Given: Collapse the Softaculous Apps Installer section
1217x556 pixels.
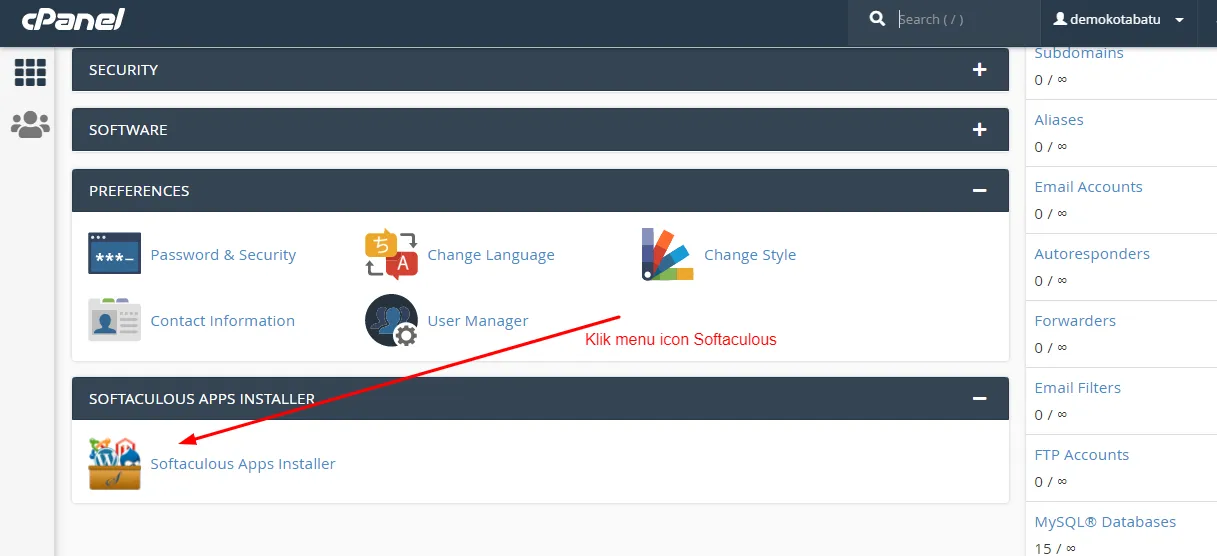Looking at the screenshot, I should coord(979,398).
